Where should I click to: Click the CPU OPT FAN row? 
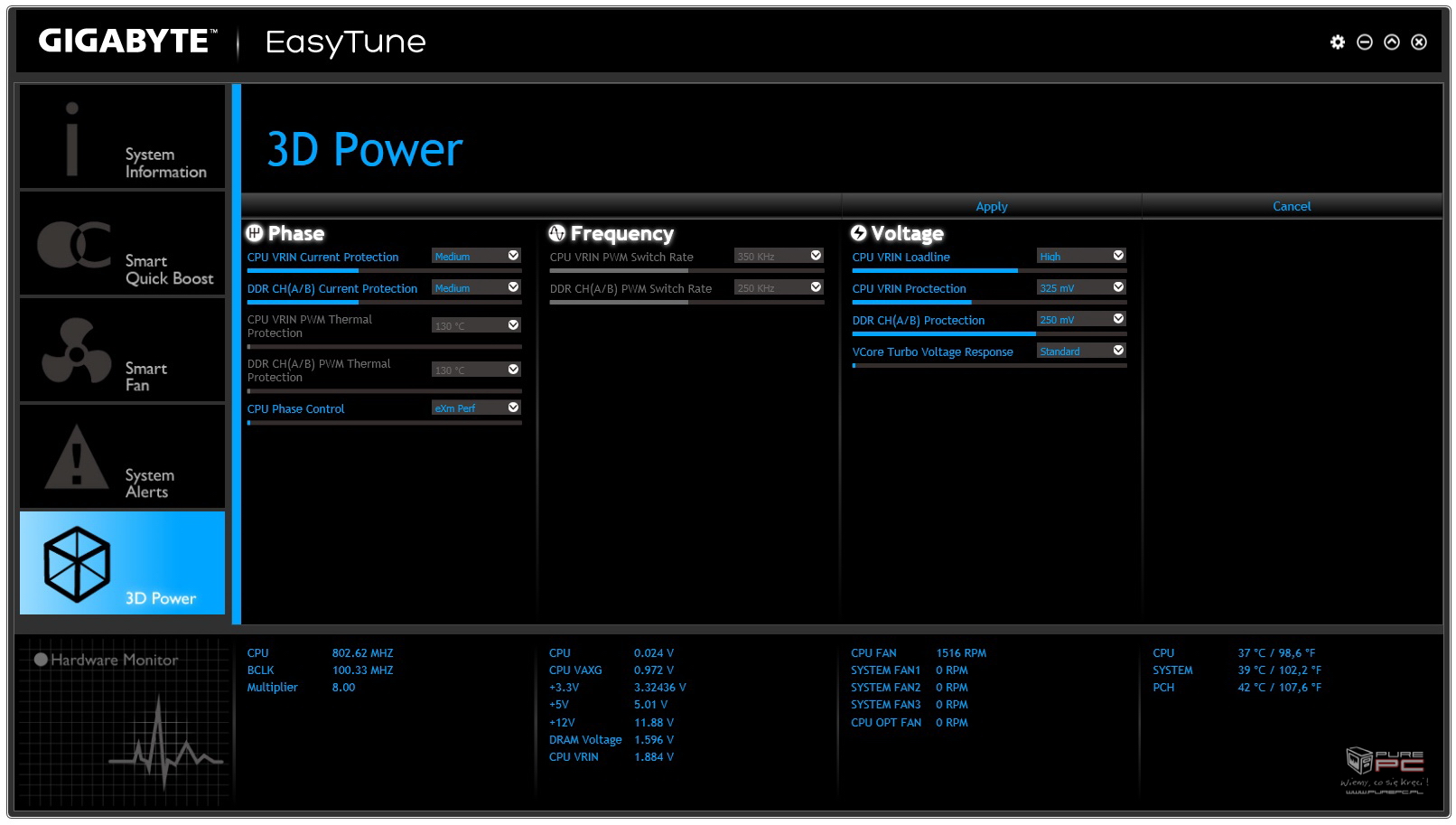click(910, 723)
